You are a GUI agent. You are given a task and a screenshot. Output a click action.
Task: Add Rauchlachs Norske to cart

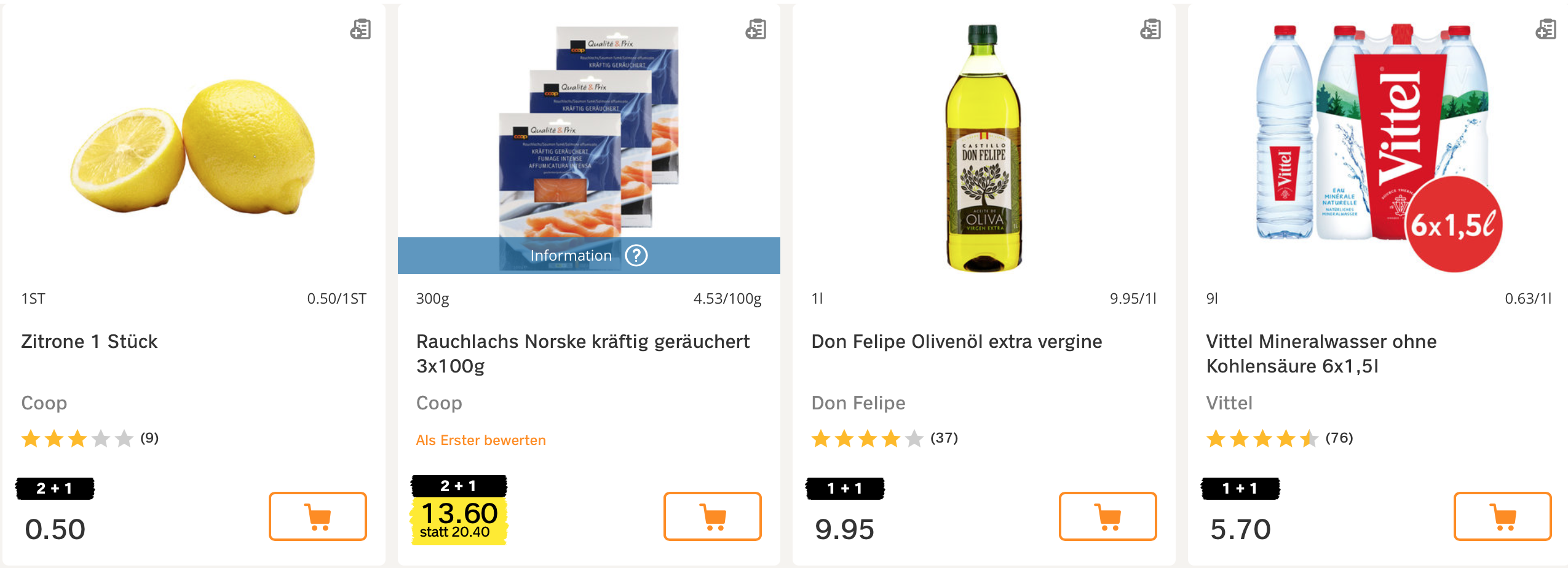712,516
